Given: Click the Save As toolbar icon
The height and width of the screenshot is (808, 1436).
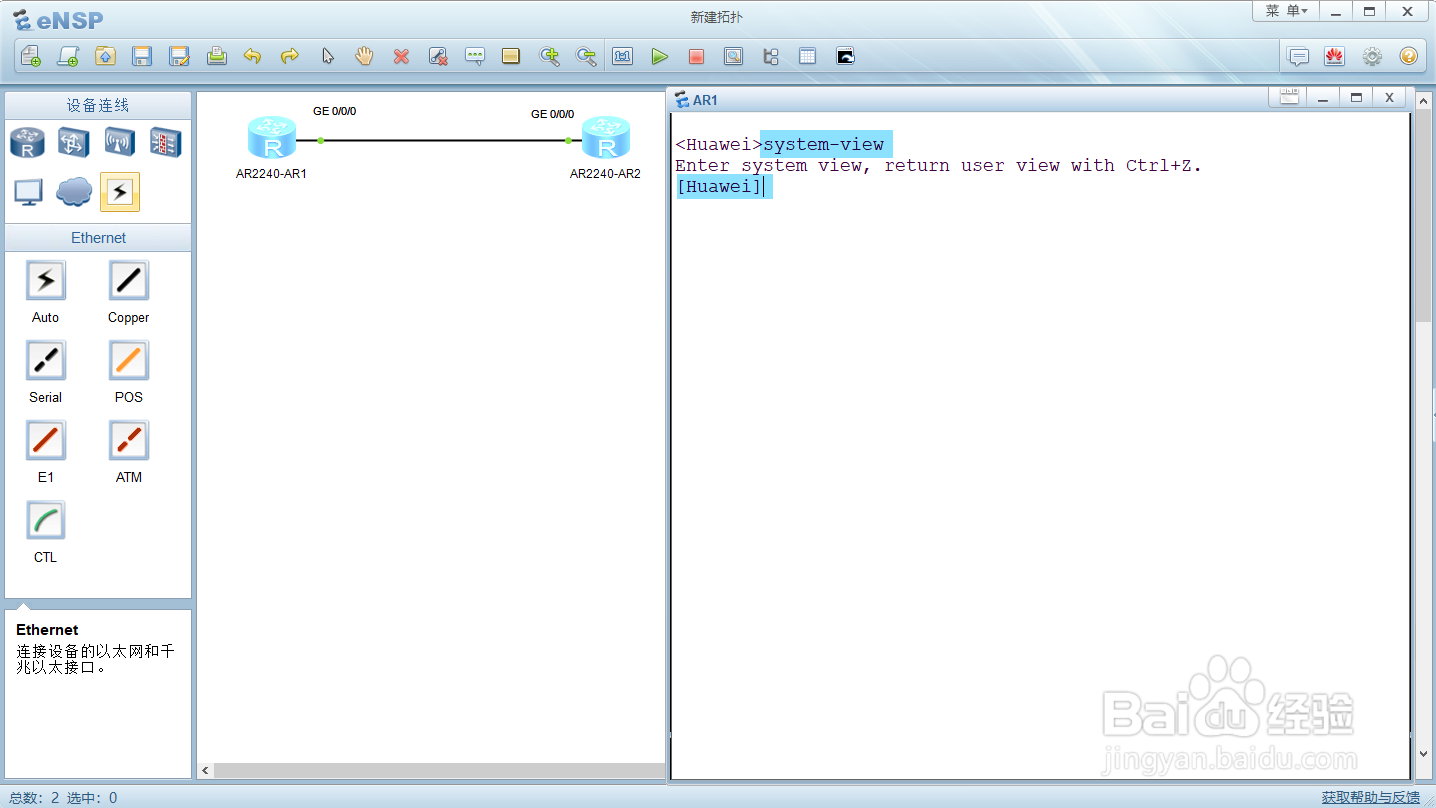Looking at the screenshot, I should [x=179, y=57].
